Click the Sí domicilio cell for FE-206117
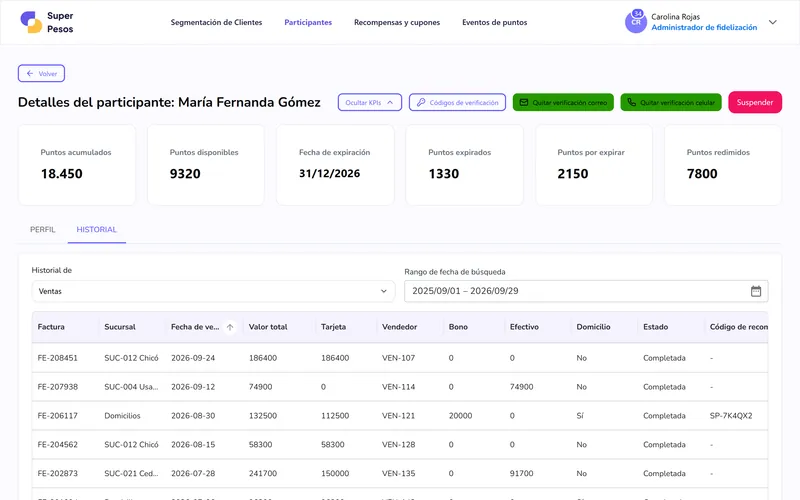800x500 pixels. tap(580, 416)
